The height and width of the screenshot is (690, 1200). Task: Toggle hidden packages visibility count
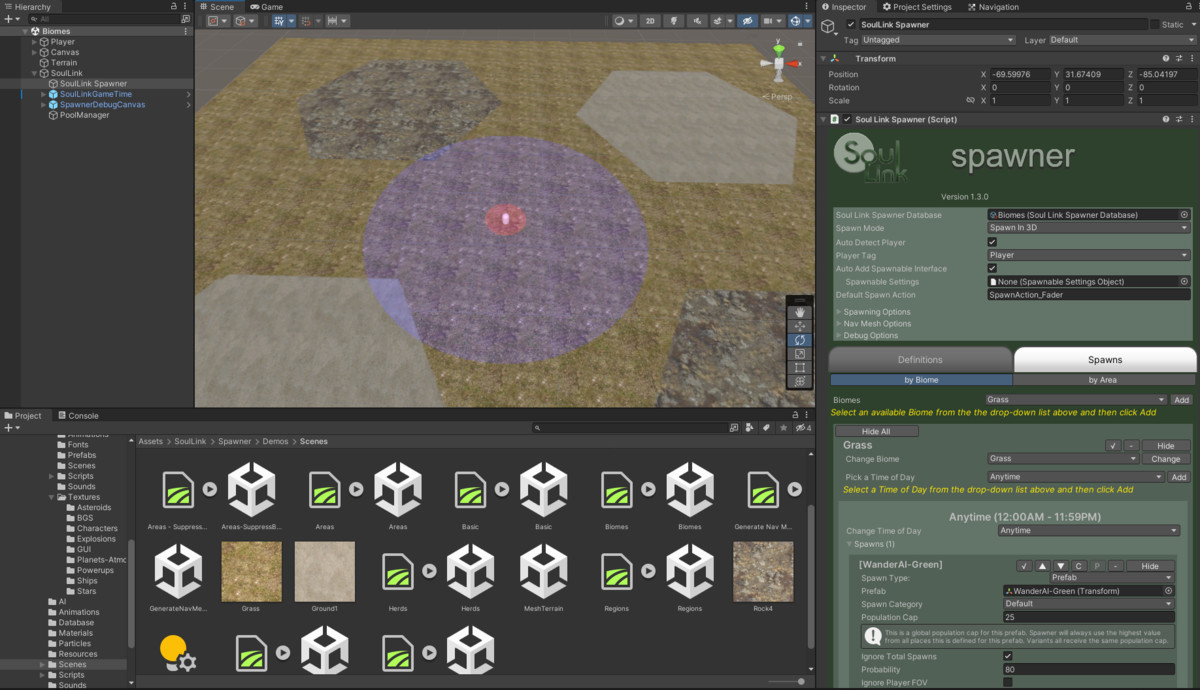802,428
